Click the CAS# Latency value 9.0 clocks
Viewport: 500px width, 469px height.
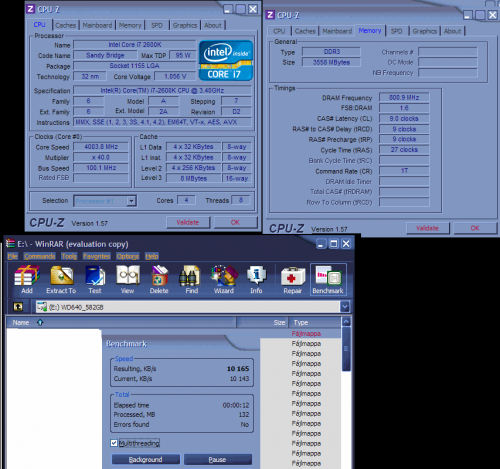(404, 118)
